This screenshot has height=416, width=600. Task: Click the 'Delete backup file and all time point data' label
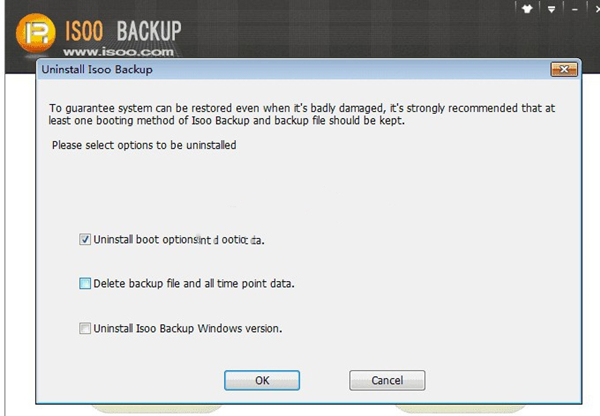(193, 284)
